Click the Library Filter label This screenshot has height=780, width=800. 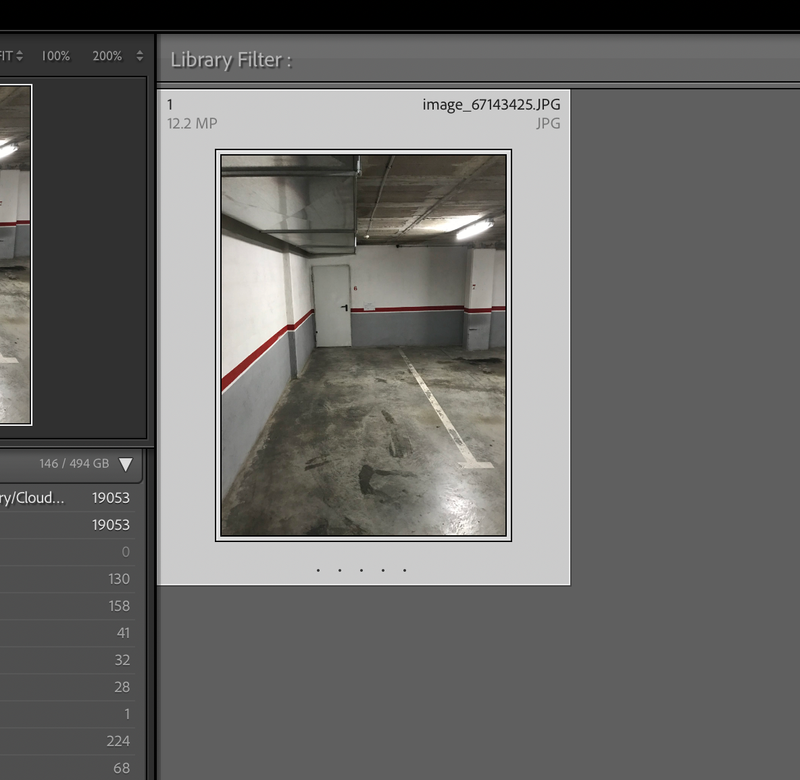pos(231,60)
